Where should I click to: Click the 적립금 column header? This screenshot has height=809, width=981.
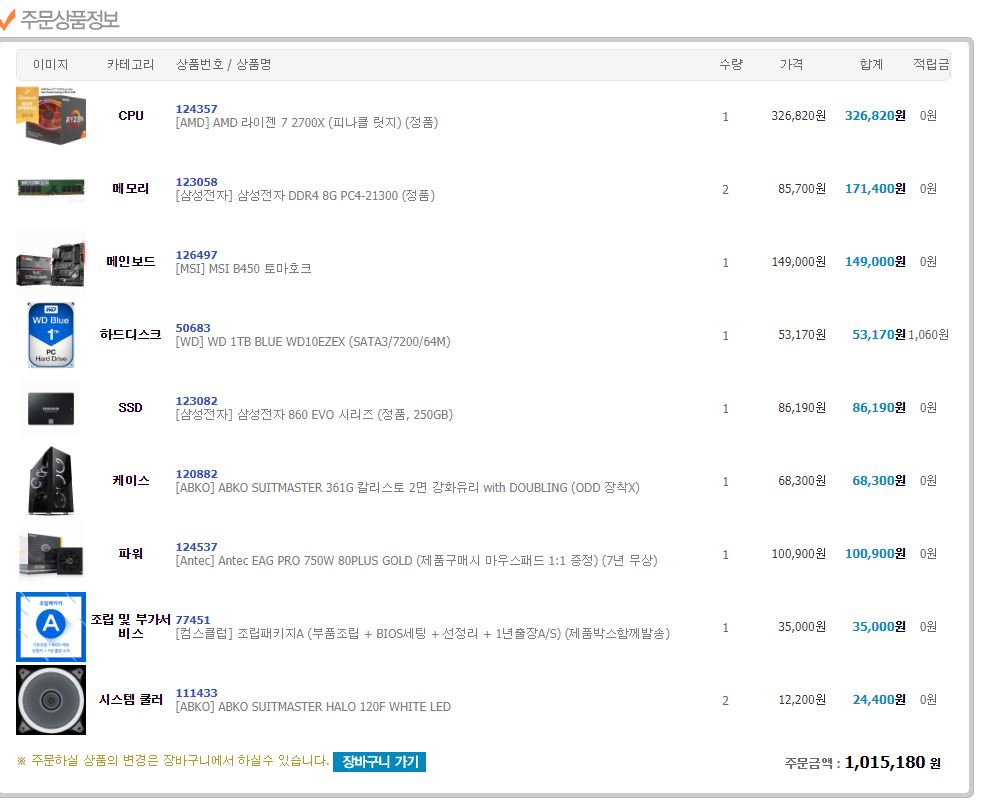(931, 64)
